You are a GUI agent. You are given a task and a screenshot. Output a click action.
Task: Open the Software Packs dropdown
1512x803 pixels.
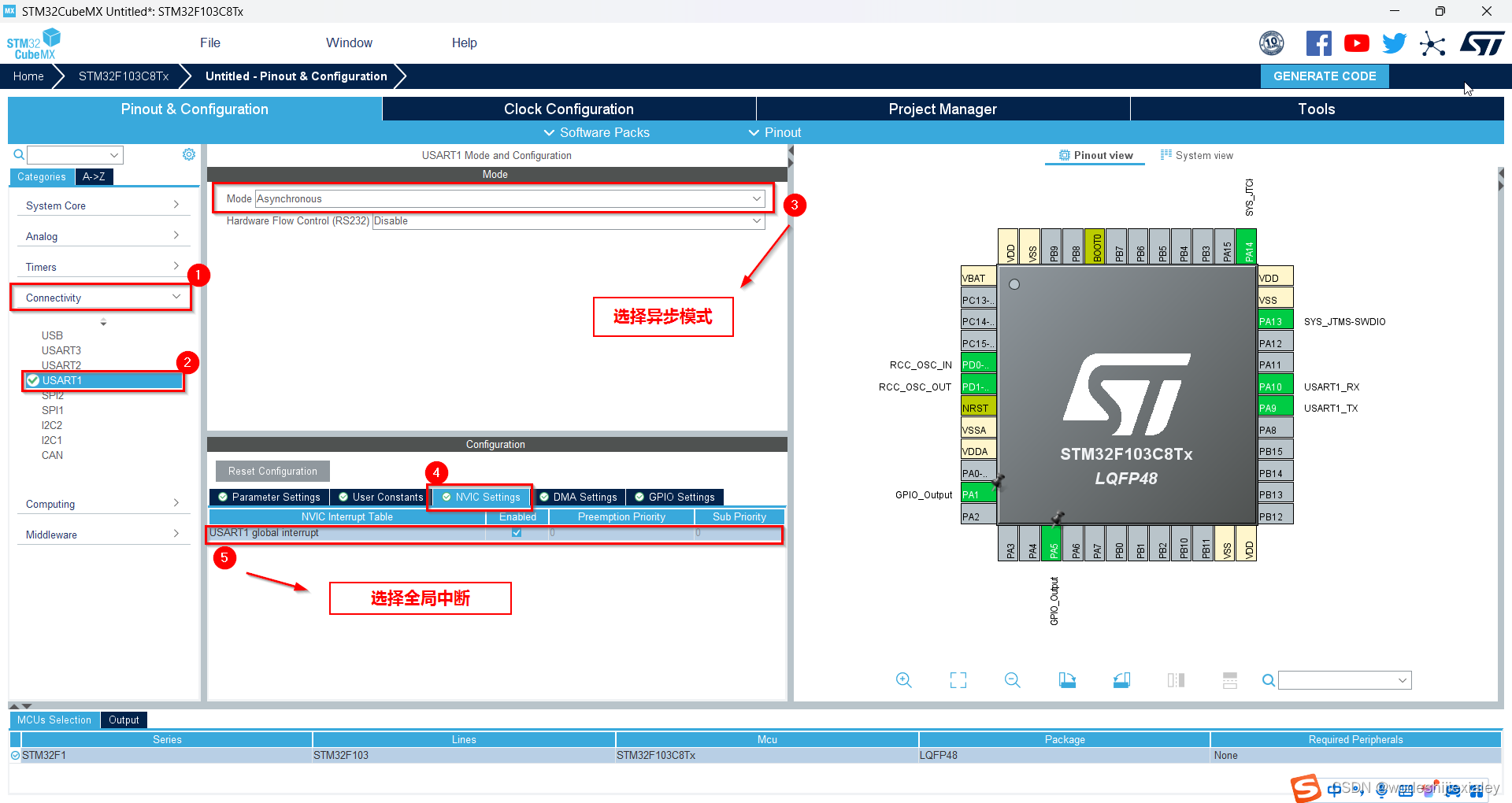point(597,132)
